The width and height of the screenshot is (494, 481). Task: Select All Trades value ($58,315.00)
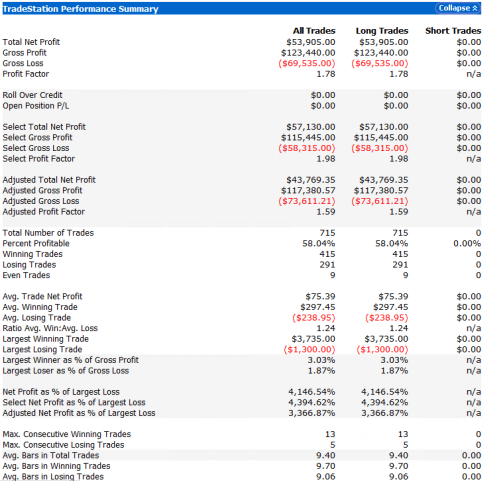point(307,148)
